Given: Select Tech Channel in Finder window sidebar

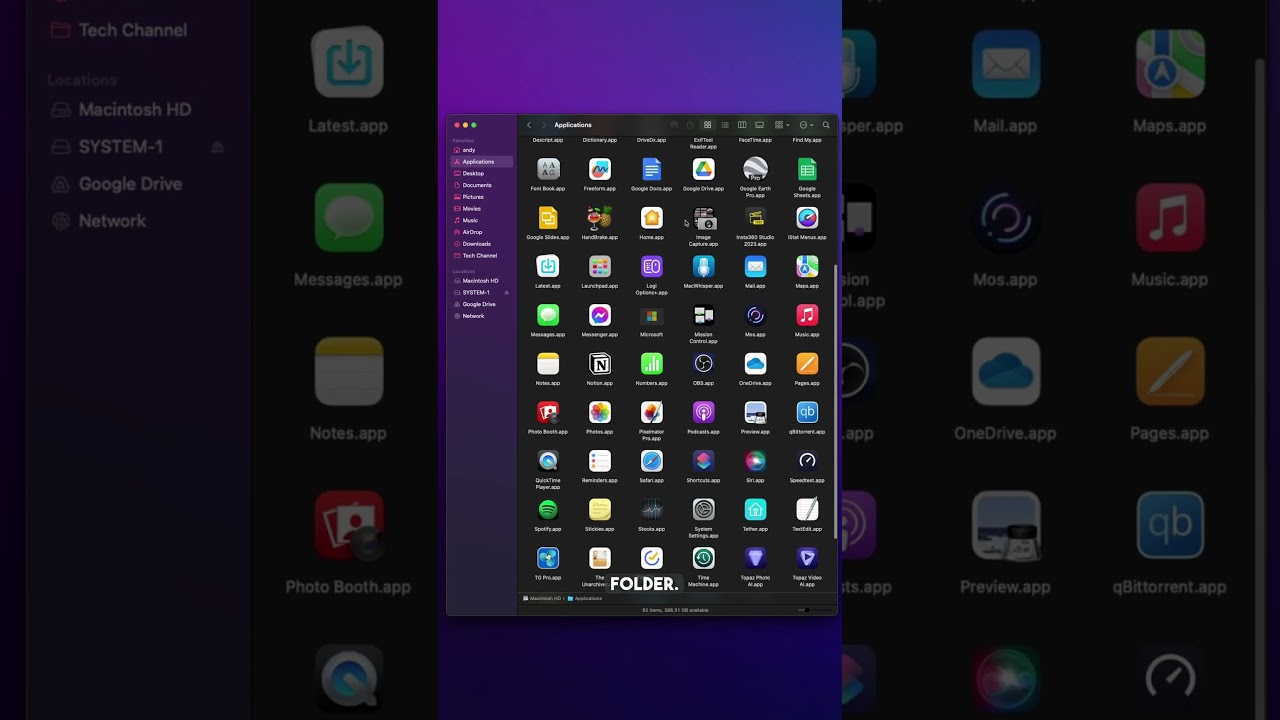Looking at the screenshot, I should pos(482,256).
